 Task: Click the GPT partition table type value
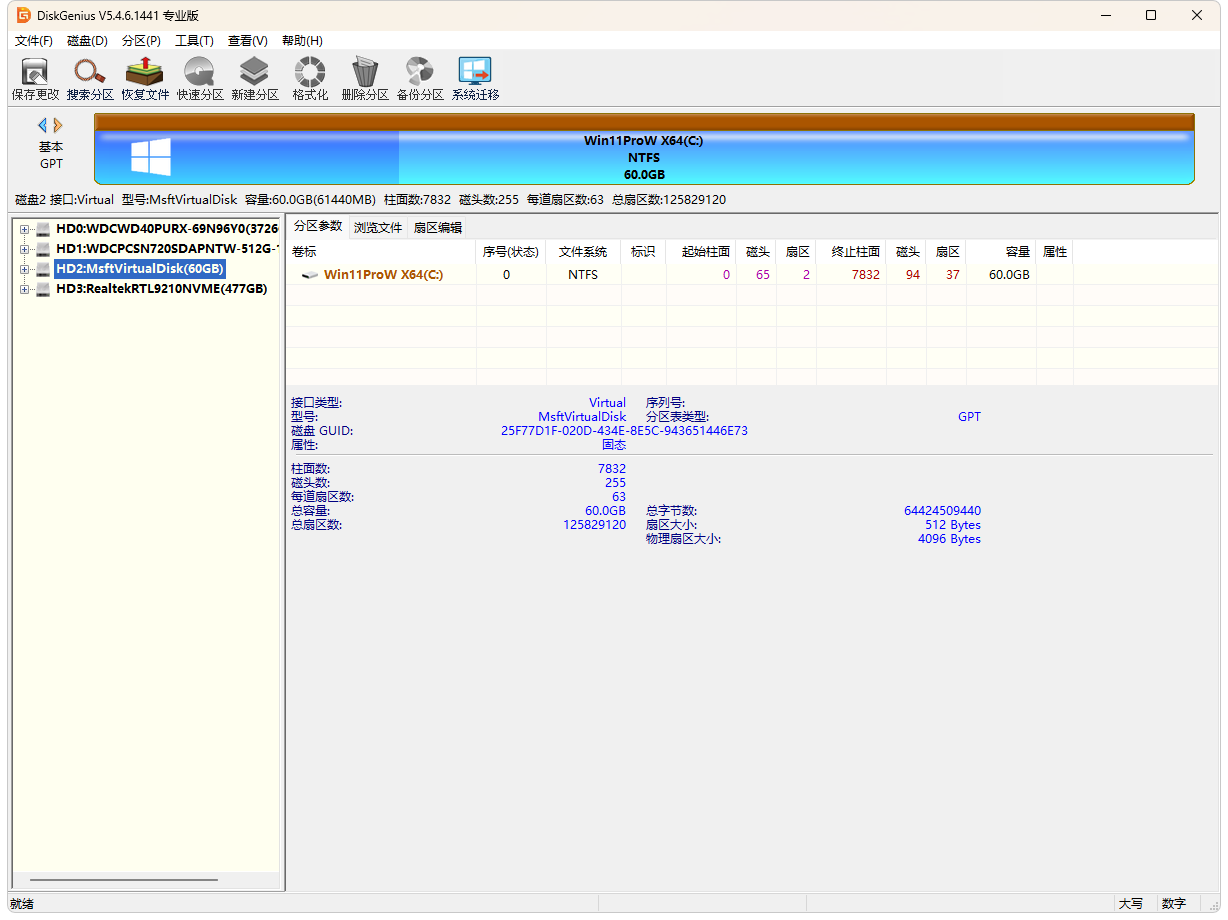coord(969,417)
